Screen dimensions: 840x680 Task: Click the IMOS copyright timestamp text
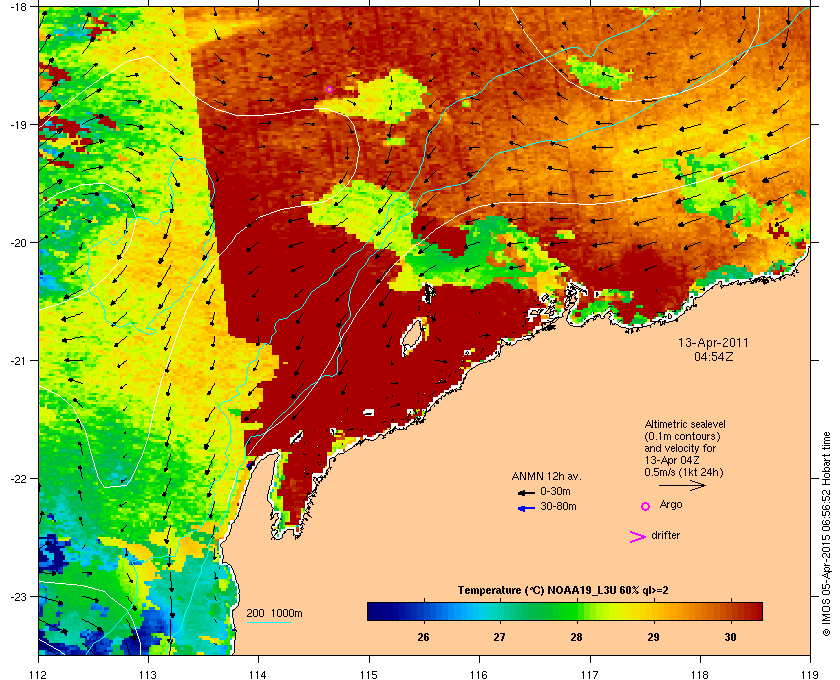(826, 536)
